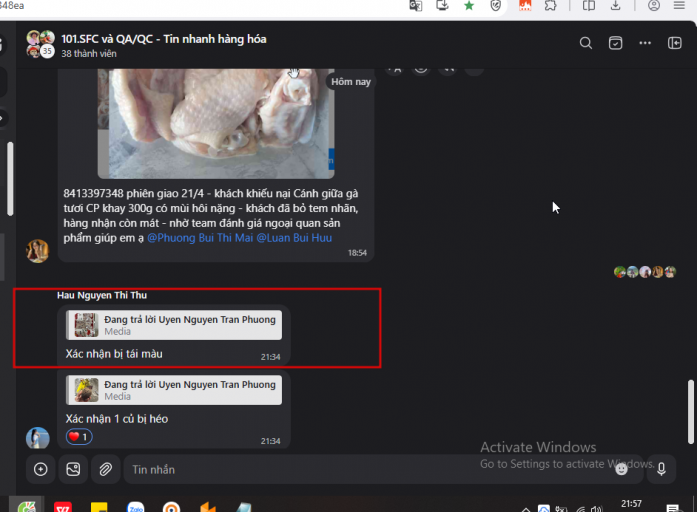
Task: Open the group calendar and reminders icon
Action: [x=615, y=43]
